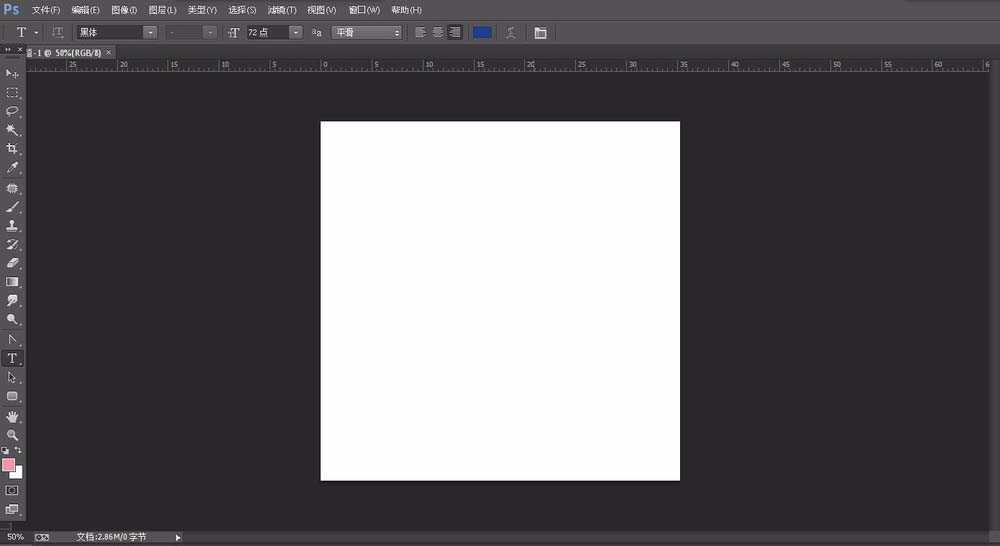This screenshot has width=1000, height=546.
Task: Select the Eraser tool
Action: pos(12,263)
